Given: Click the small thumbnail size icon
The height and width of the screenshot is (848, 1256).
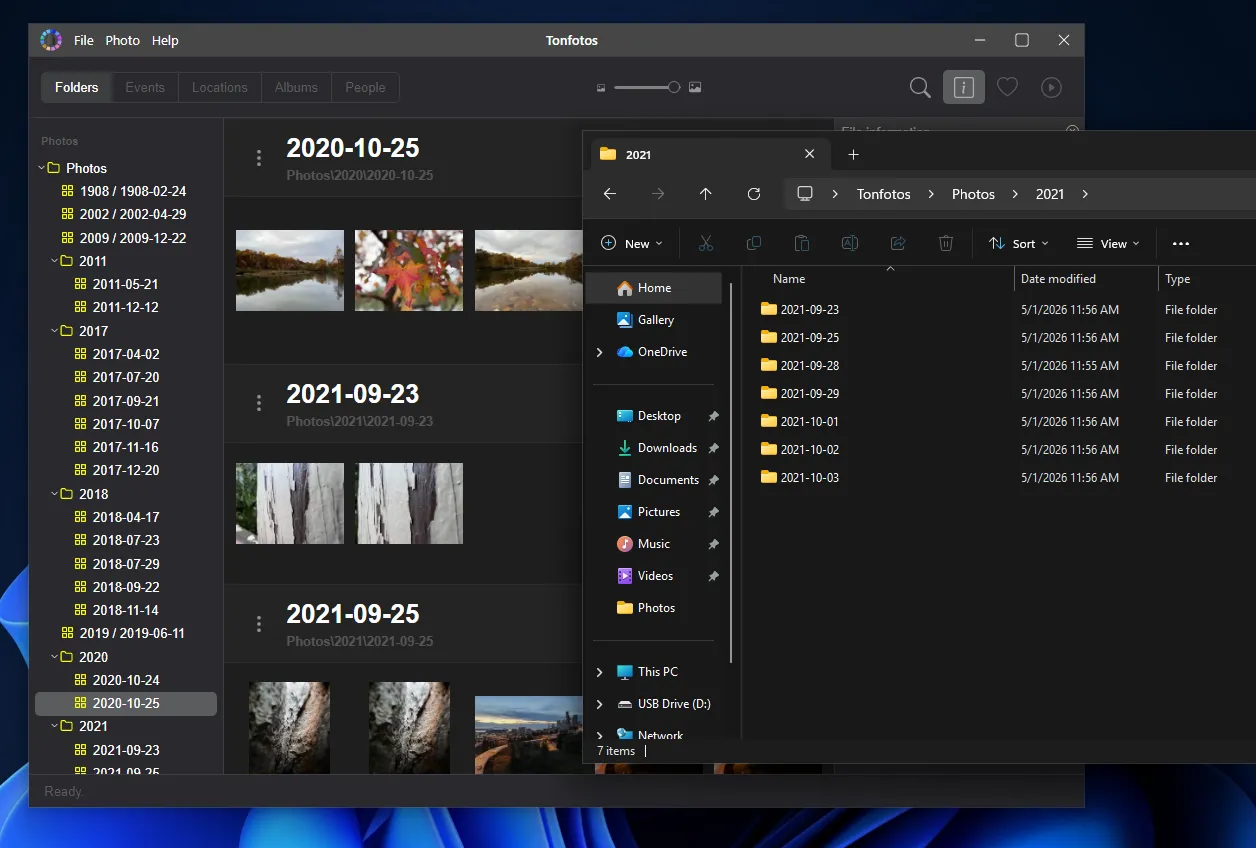Looking at the screenshot, I should coord(601,88).
